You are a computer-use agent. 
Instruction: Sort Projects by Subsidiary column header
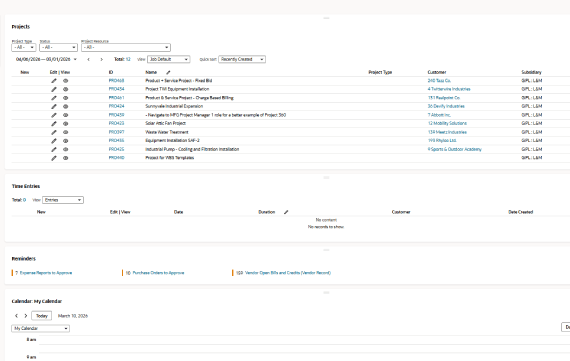531,72
